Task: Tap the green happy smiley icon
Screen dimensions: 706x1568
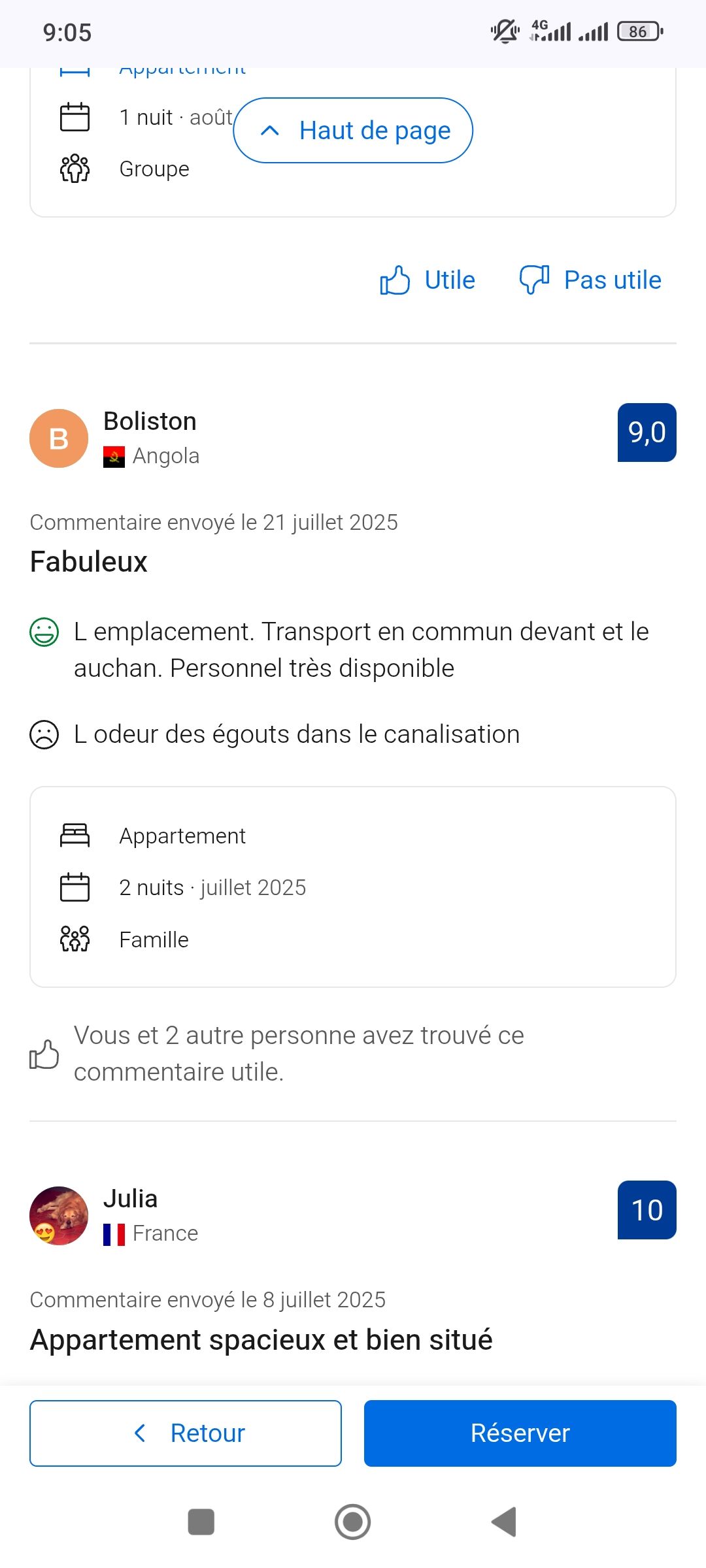Action: [x=44, y=632]
